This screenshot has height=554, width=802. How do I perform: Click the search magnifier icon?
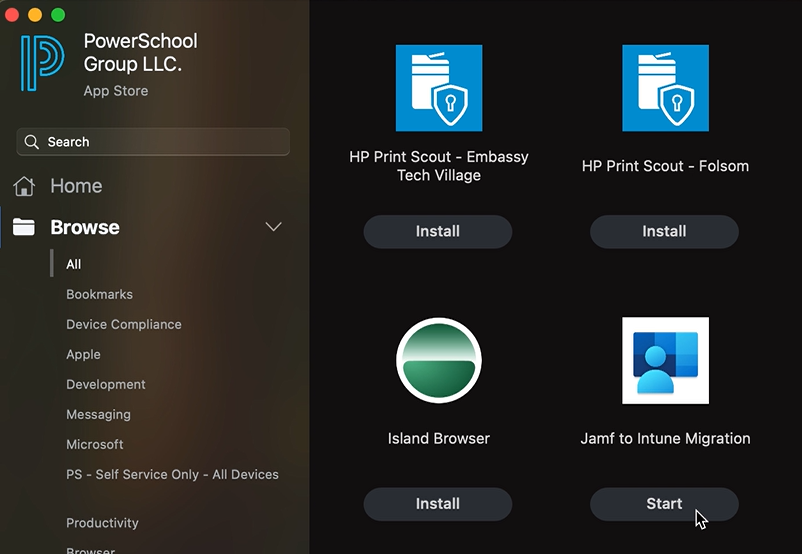32,142
